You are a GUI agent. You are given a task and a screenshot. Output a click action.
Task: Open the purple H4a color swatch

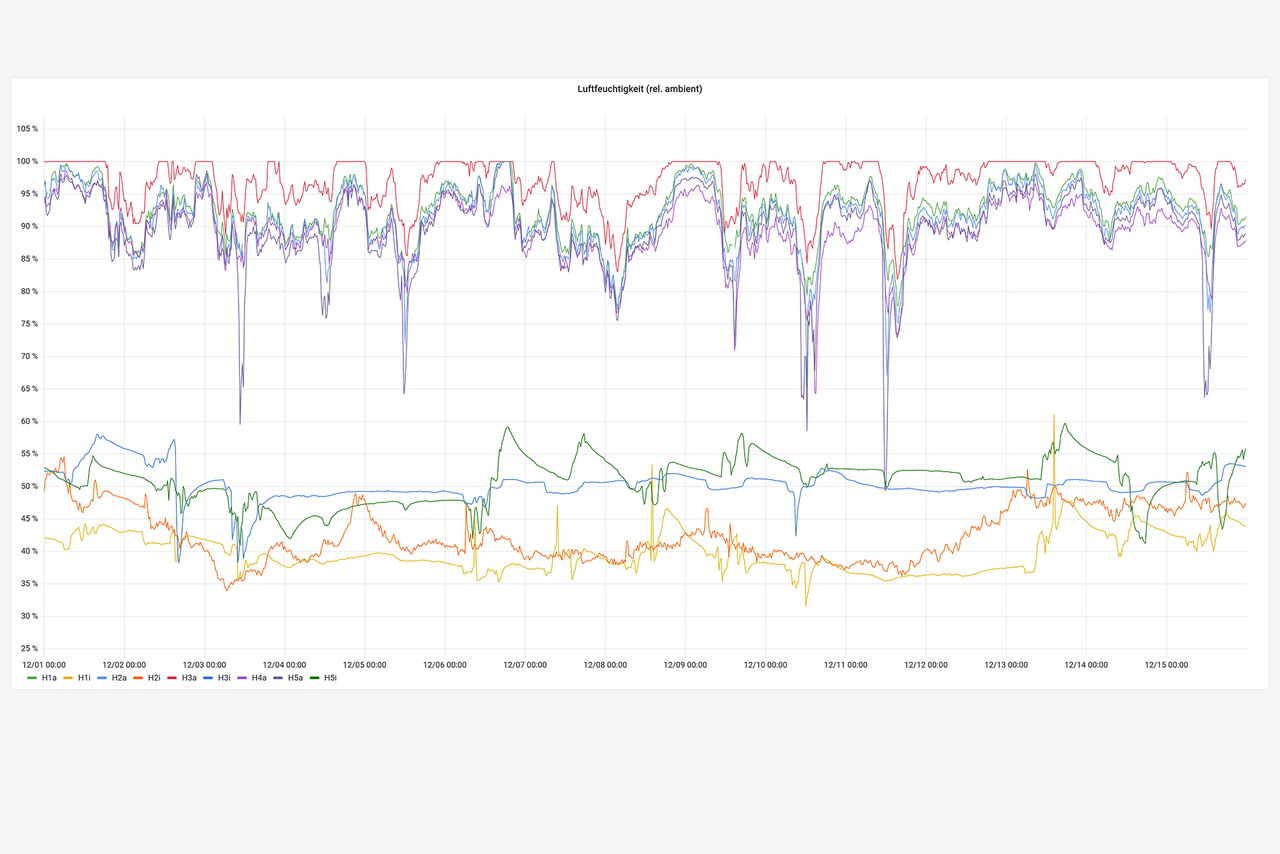tap(242, 678)
